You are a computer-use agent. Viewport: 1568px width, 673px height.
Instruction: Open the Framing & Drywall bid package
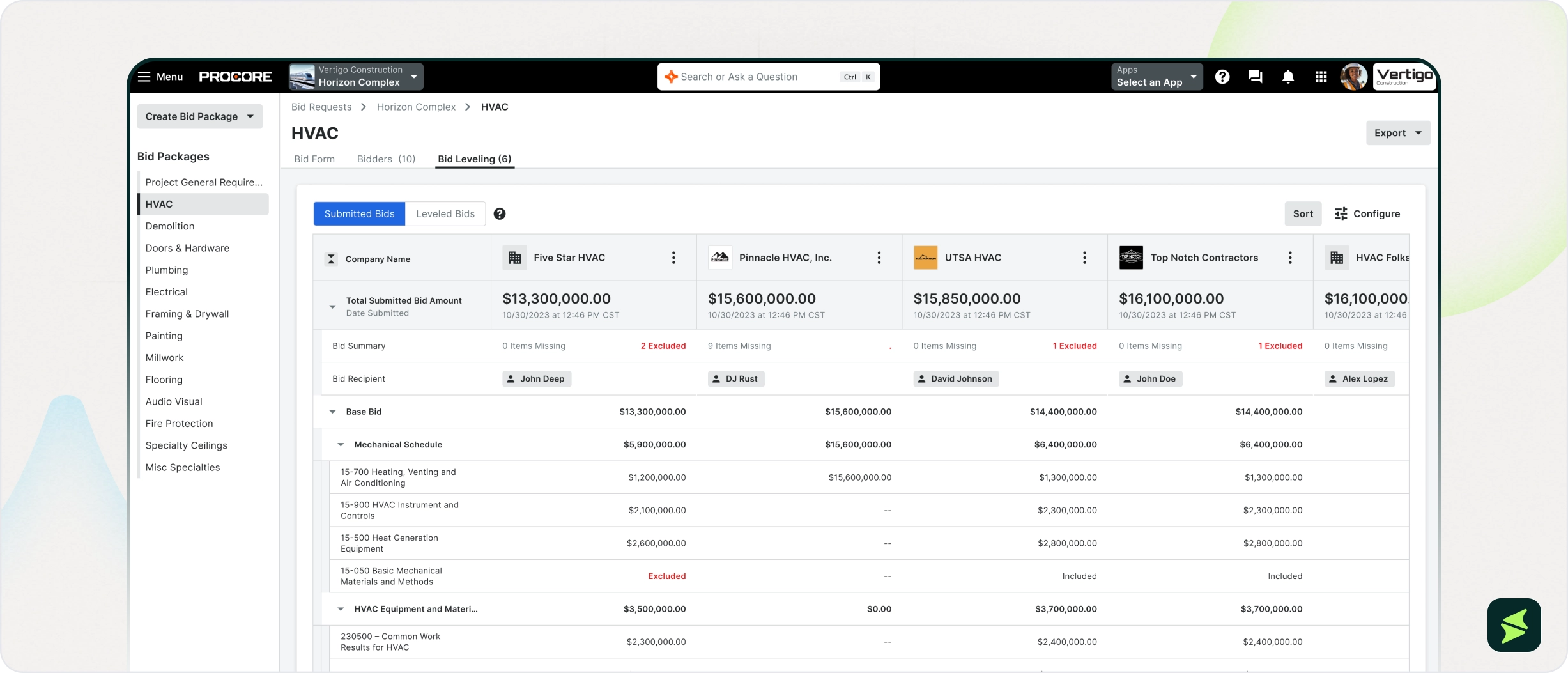click(x=187, y=314)
